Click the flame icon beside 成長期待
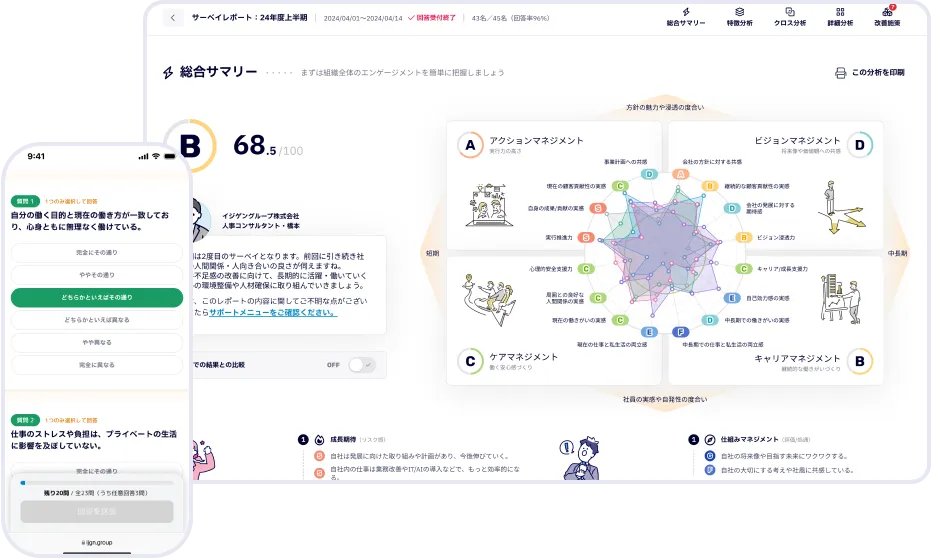The image size is (931, 558). click(319, 439)
